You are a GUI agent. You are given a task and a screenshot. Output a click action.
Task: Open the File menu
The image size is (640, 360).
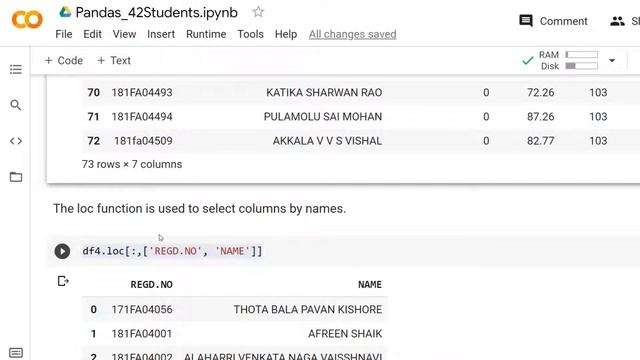pos(64,34)
